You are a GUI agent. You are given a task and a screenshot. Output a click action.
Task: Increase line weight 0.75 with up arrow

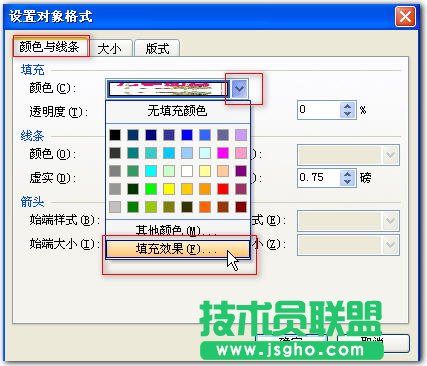(348, 174)
